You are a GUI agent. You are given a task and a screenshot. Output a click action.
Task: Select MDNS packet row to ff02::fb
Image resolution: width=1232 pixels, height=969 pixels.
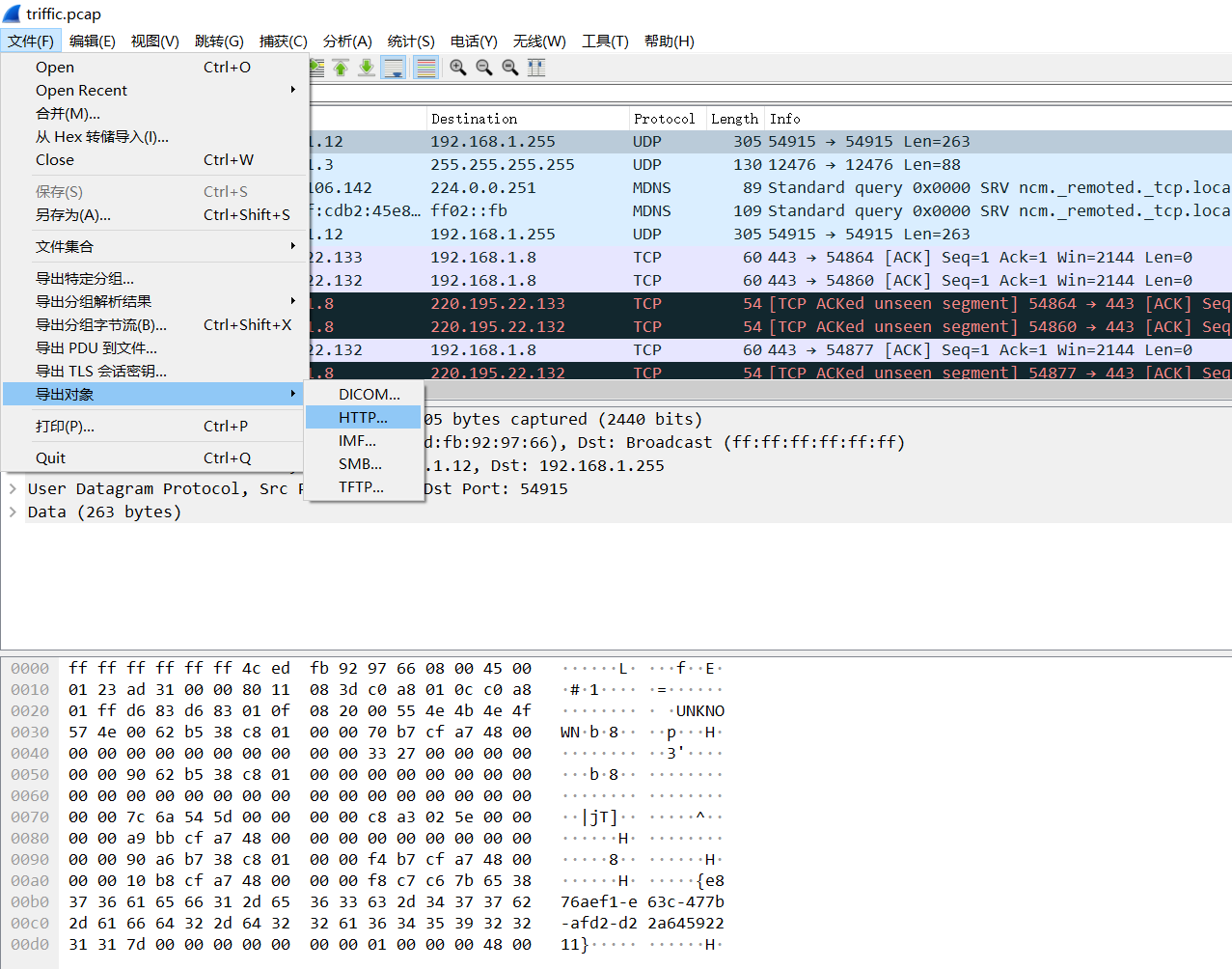[770, 211]
